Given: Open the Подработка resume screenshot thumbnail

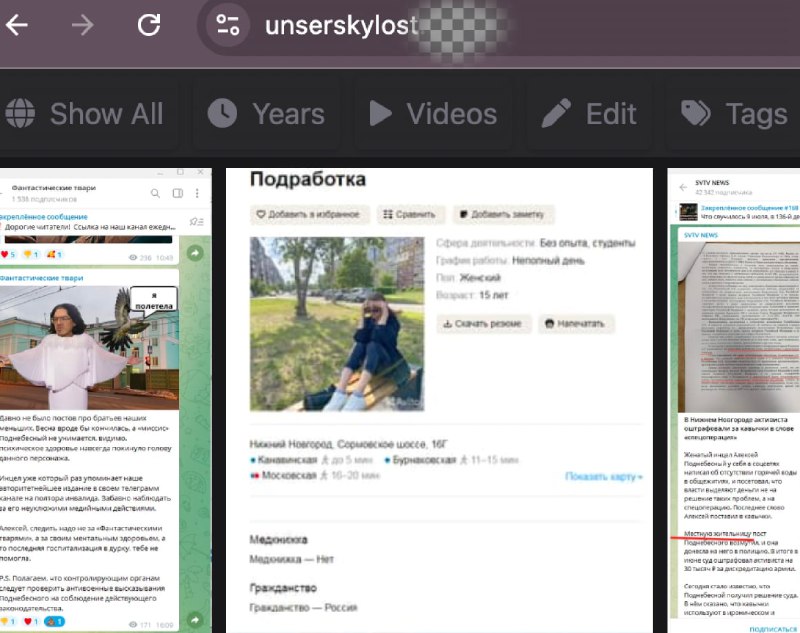Looking at the screenshot, I should point(439,400).
